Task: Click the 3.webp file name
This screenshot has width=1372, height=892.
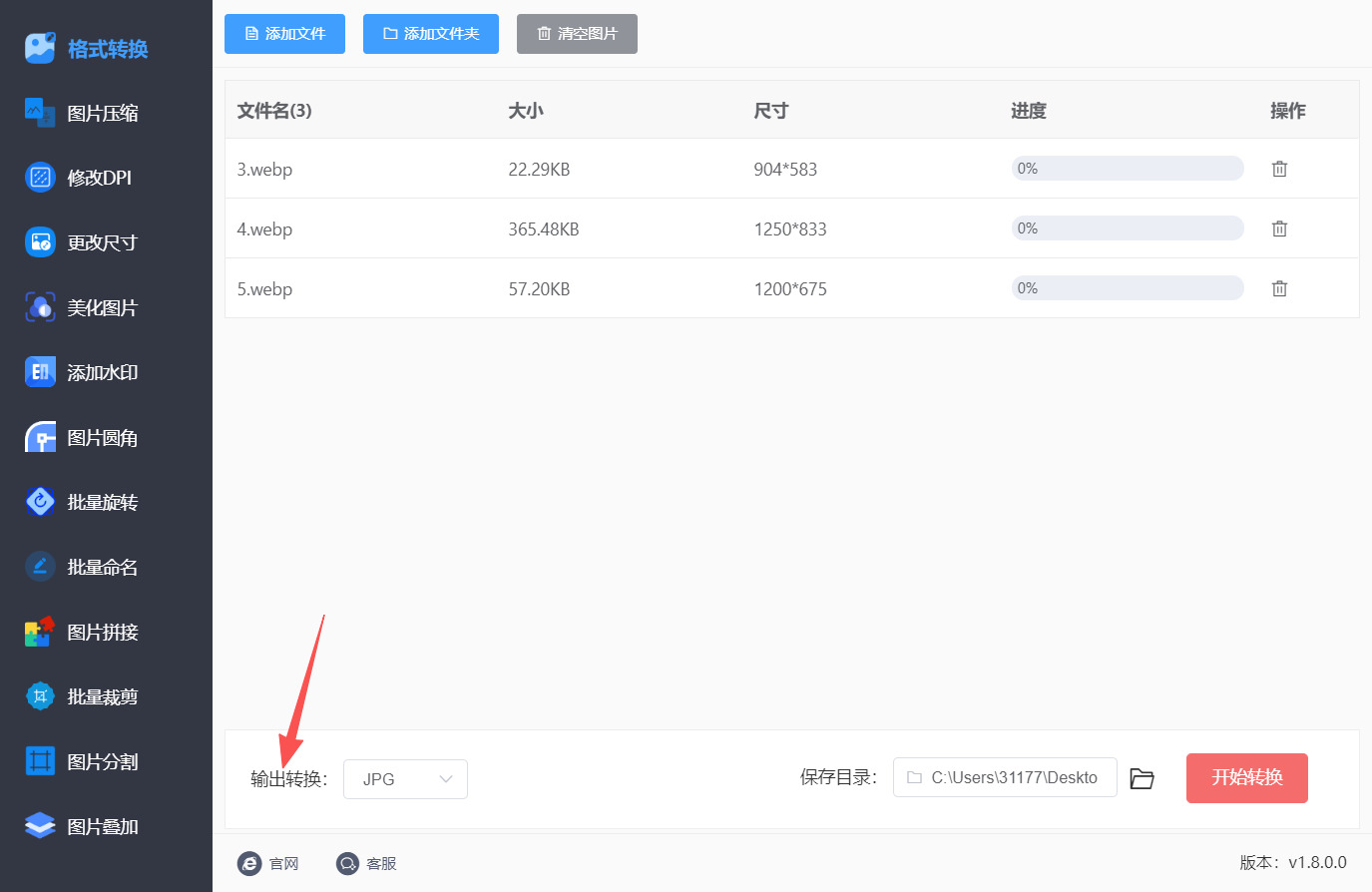Action: 264,170
